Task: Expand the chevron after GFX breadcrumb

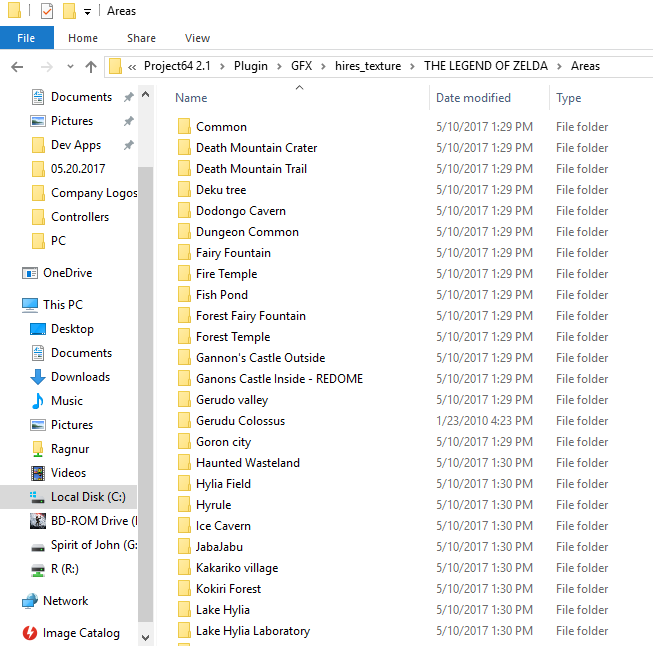Action: [323, 67]
